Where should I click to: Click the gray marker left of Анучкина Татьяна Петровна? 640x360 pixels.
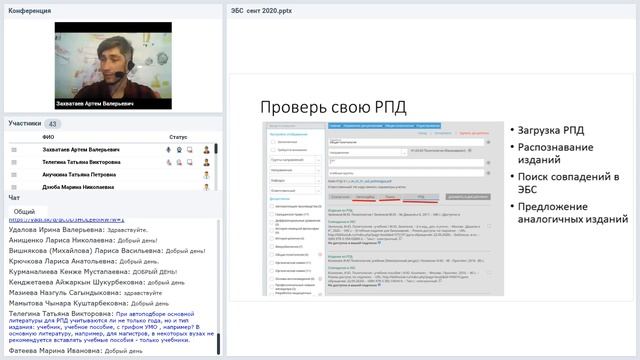point(14,175)
